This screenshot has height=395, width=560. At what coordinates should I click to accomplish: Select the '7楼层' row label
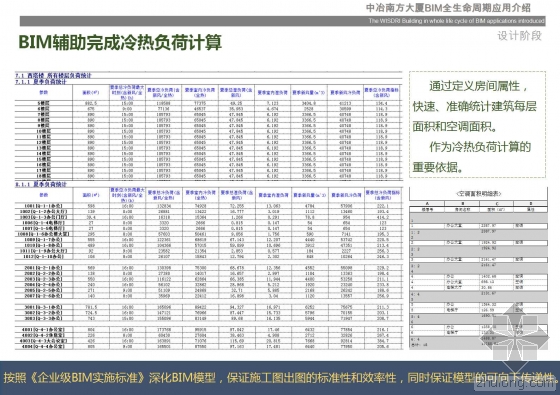pyautogui.click(x=44, y=114)
